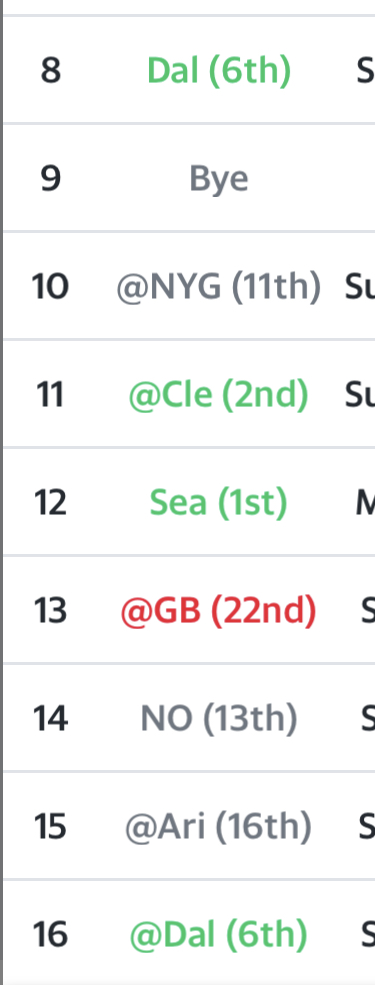
Task: Open the red @GB (22nd) matchup link
Action: tap(219, 611)
